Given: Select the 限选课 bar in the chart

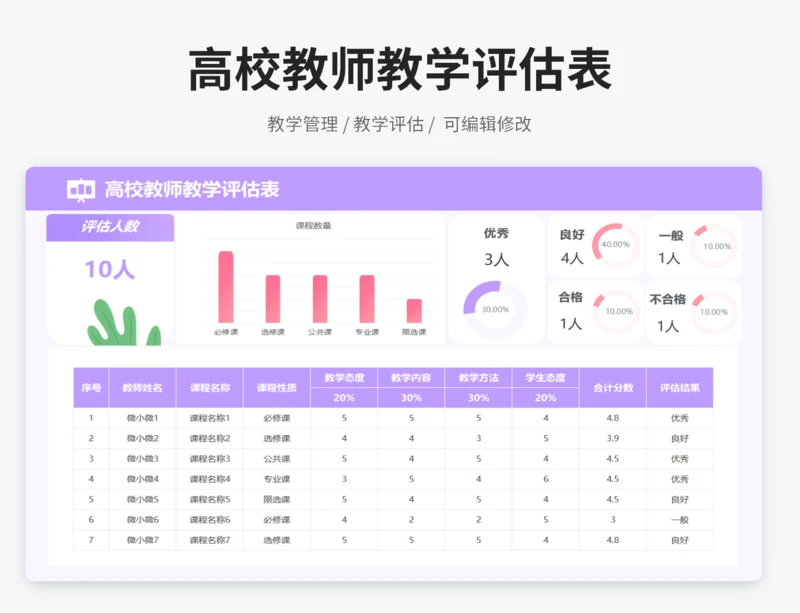Looking at the screenshot, I should click(414, 311).
